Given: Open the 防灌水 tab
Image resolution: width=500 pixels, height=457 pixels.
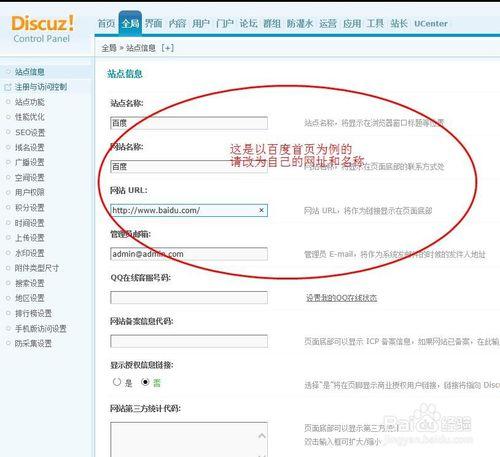Looking at the screenshot, I should click(300, 23).
